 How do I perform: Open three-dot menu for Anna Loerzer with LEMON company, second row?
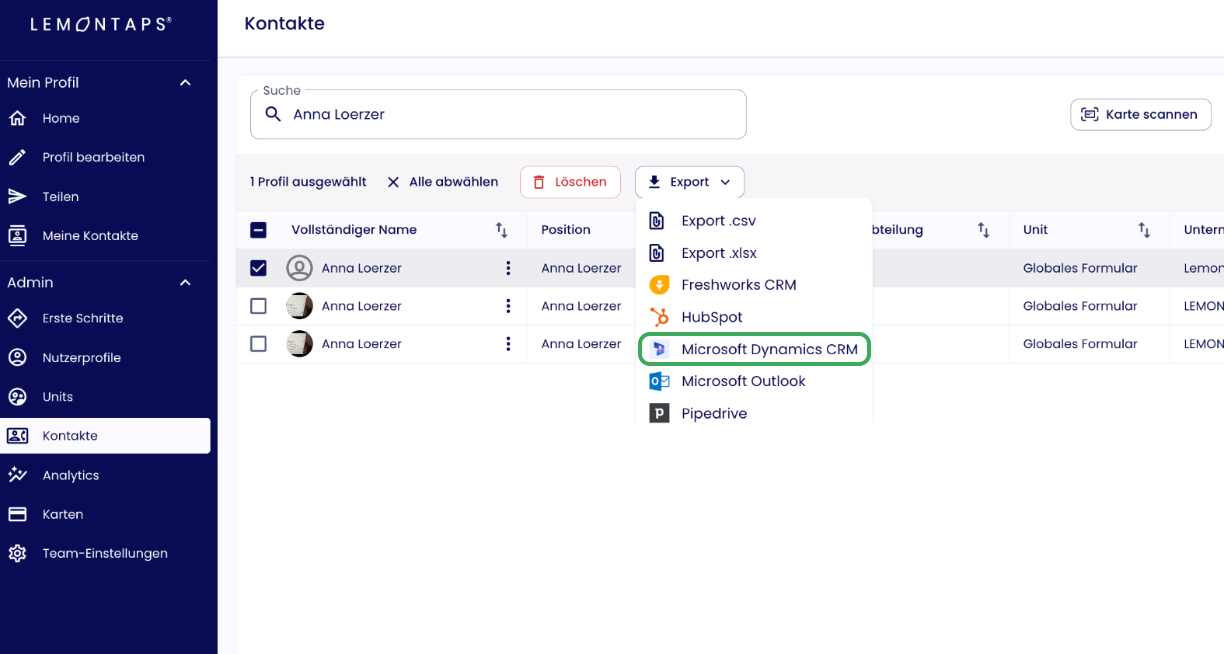click(x=508, y=306)
